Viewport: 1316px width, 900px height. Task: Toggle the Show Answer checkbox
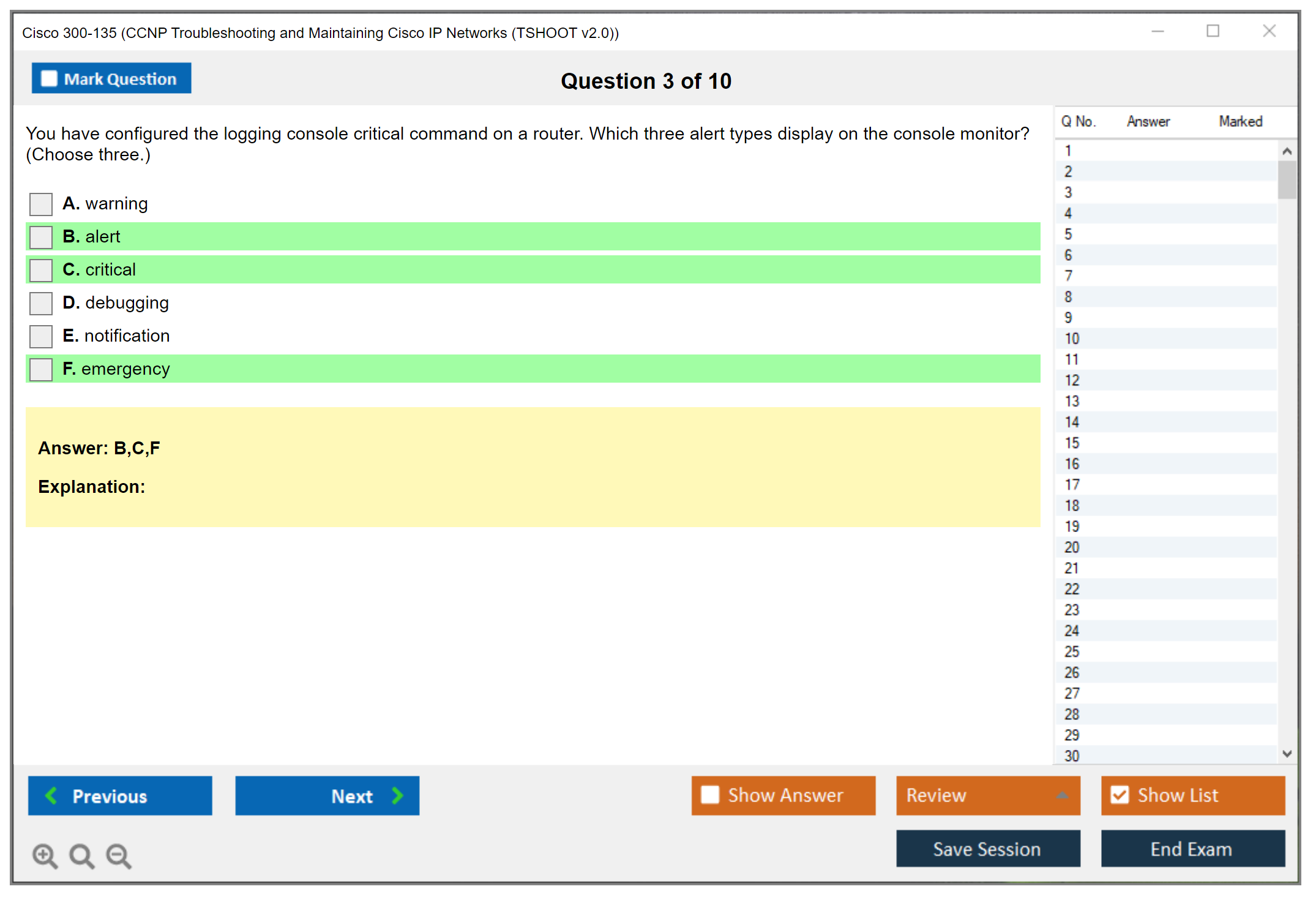coord(710,795)
